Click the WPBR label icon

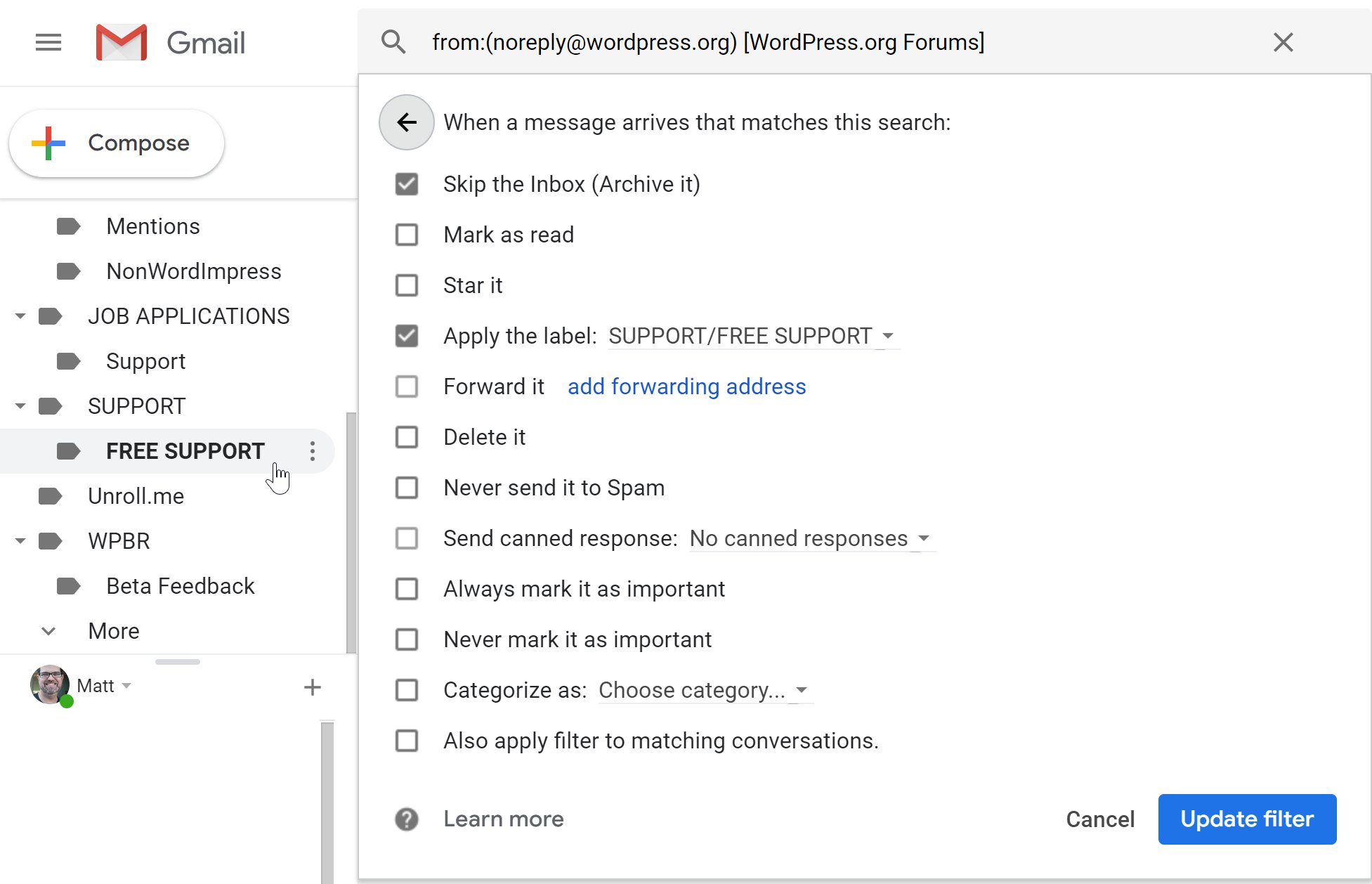[x=50, y=541]
